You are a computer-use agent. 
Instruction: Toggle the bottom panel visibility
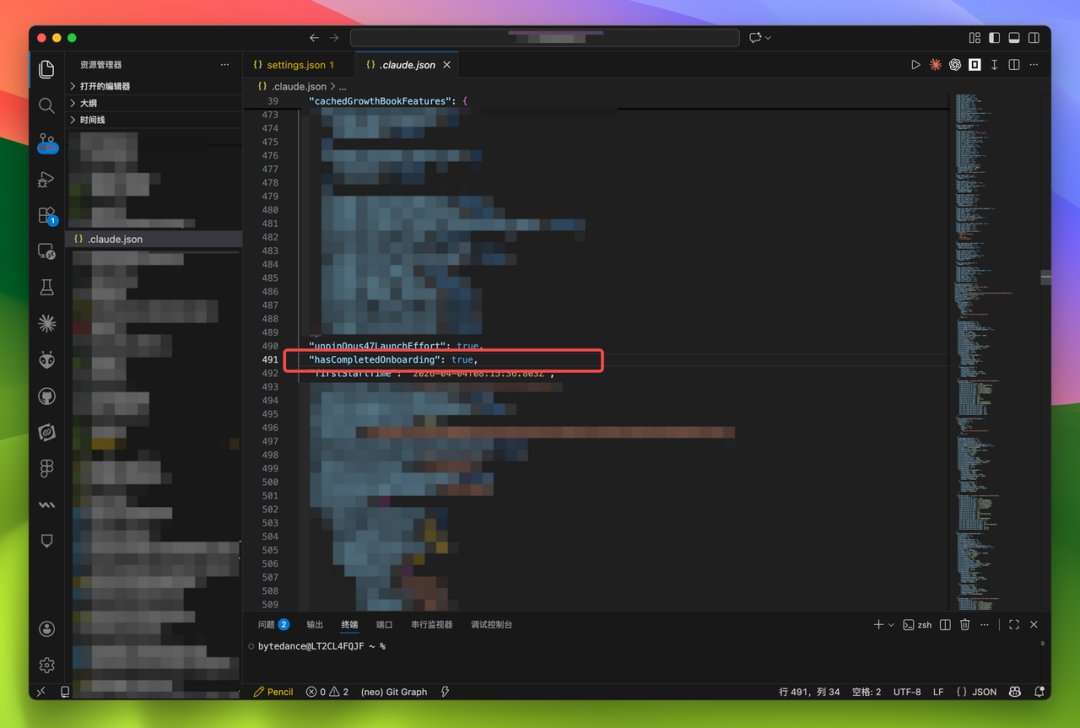(x=1014, y=38)
